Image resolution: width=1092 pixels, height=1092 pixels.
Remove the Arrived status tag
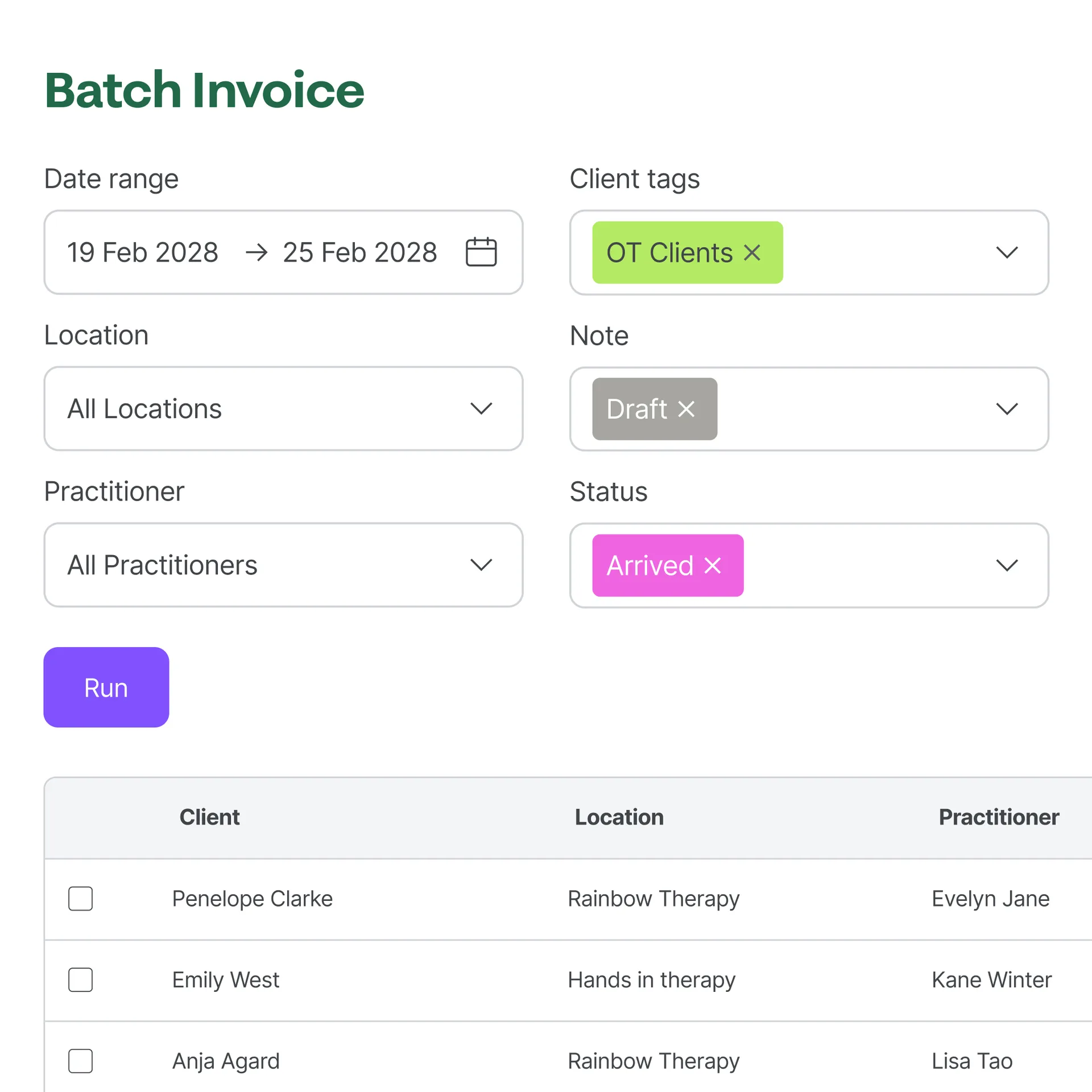[713, 565]
